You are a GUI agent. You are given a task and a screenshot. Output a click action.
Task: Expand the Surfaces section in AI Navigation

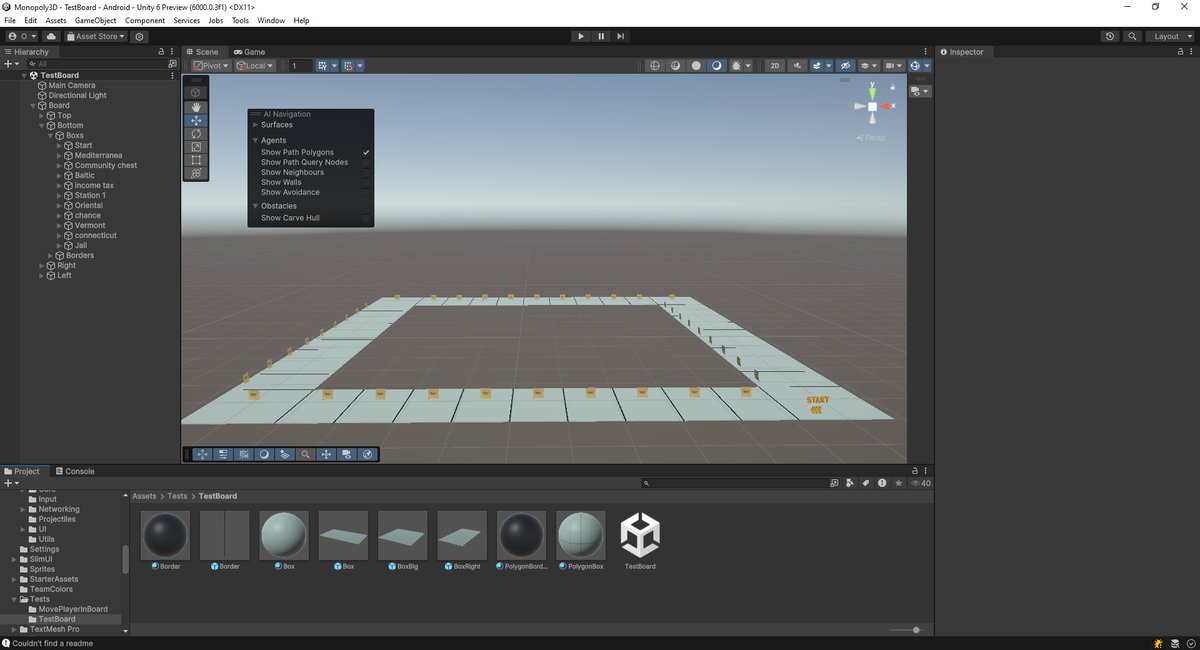[255, 125]
